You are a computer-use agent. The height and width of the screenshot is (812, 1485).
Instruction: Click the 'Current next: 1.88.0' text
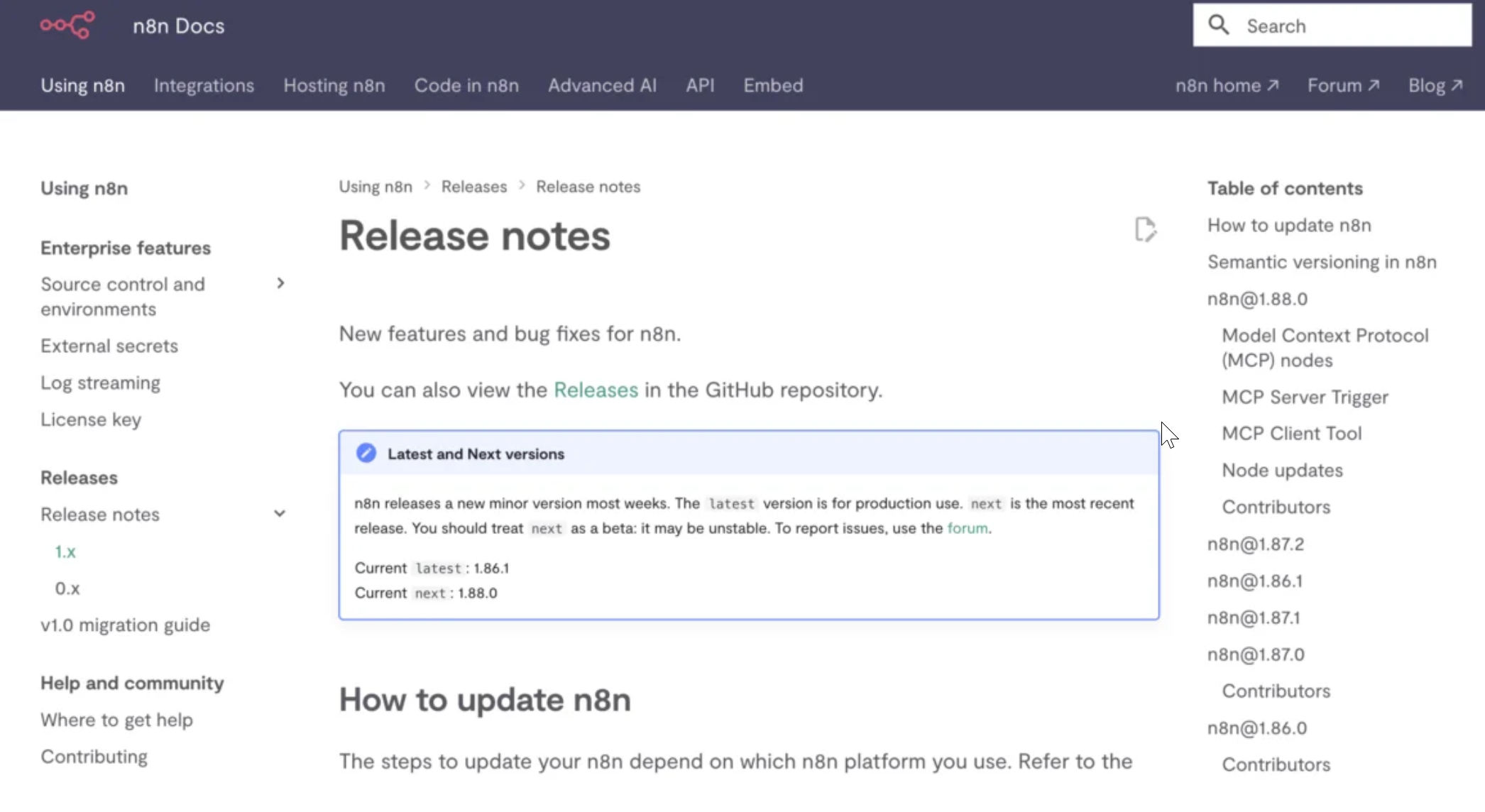tap(426, 593)
